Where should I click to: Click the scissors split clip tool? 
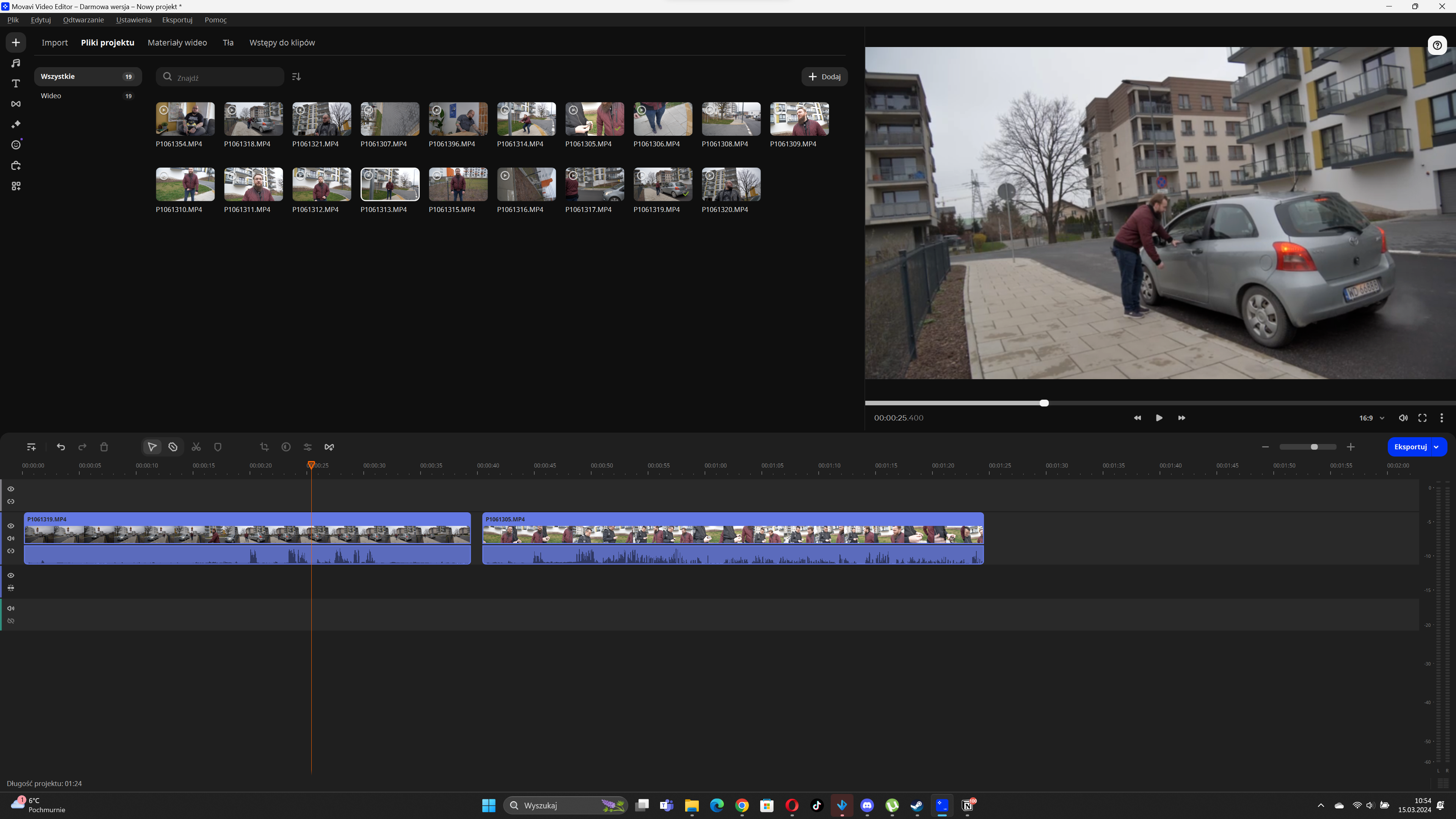(x=196, y=447)
